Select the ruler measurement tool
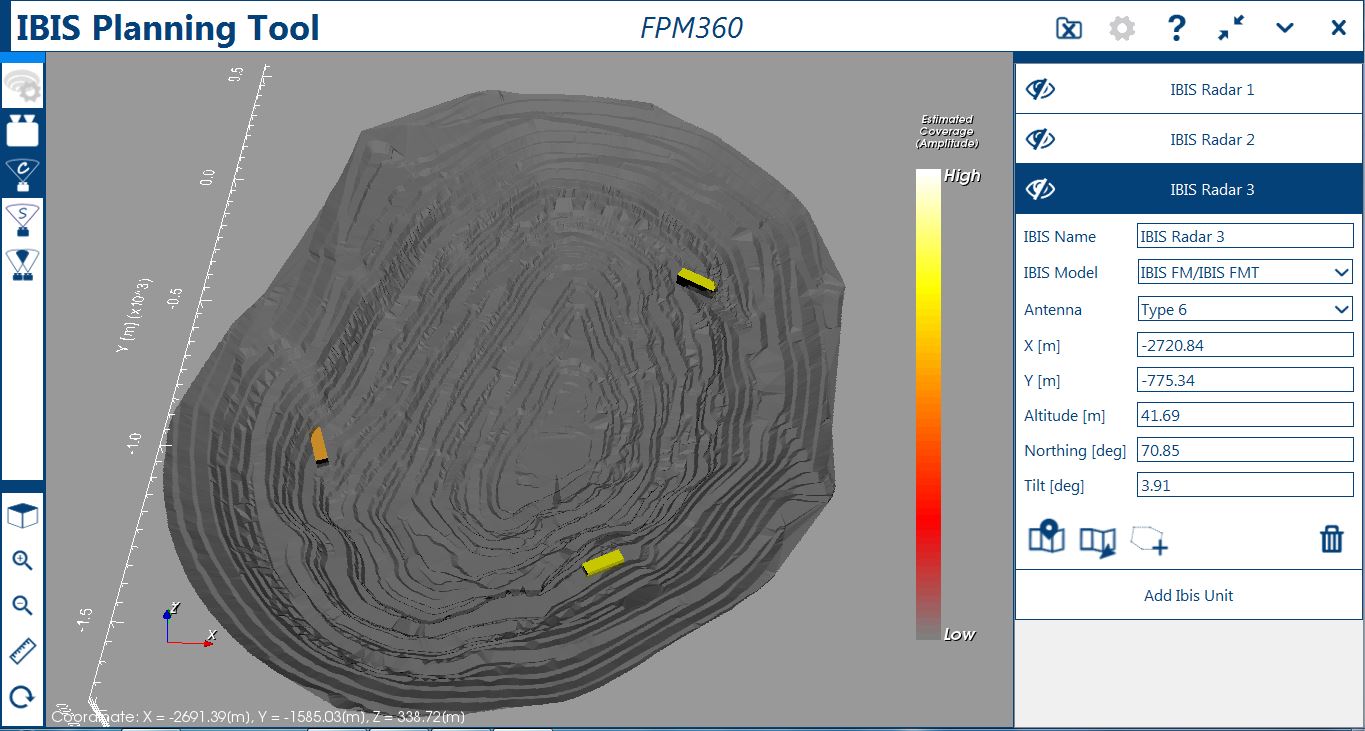 (22, 652)
